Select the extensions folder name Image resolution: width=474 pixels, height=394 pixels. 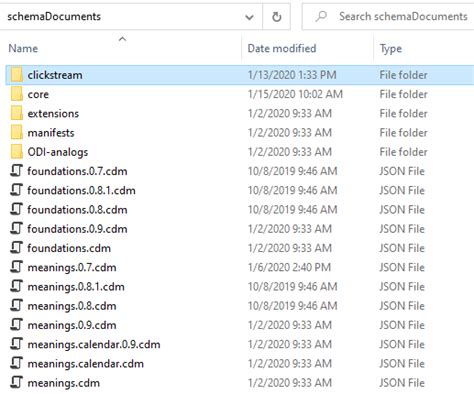[x=53, y=114]
